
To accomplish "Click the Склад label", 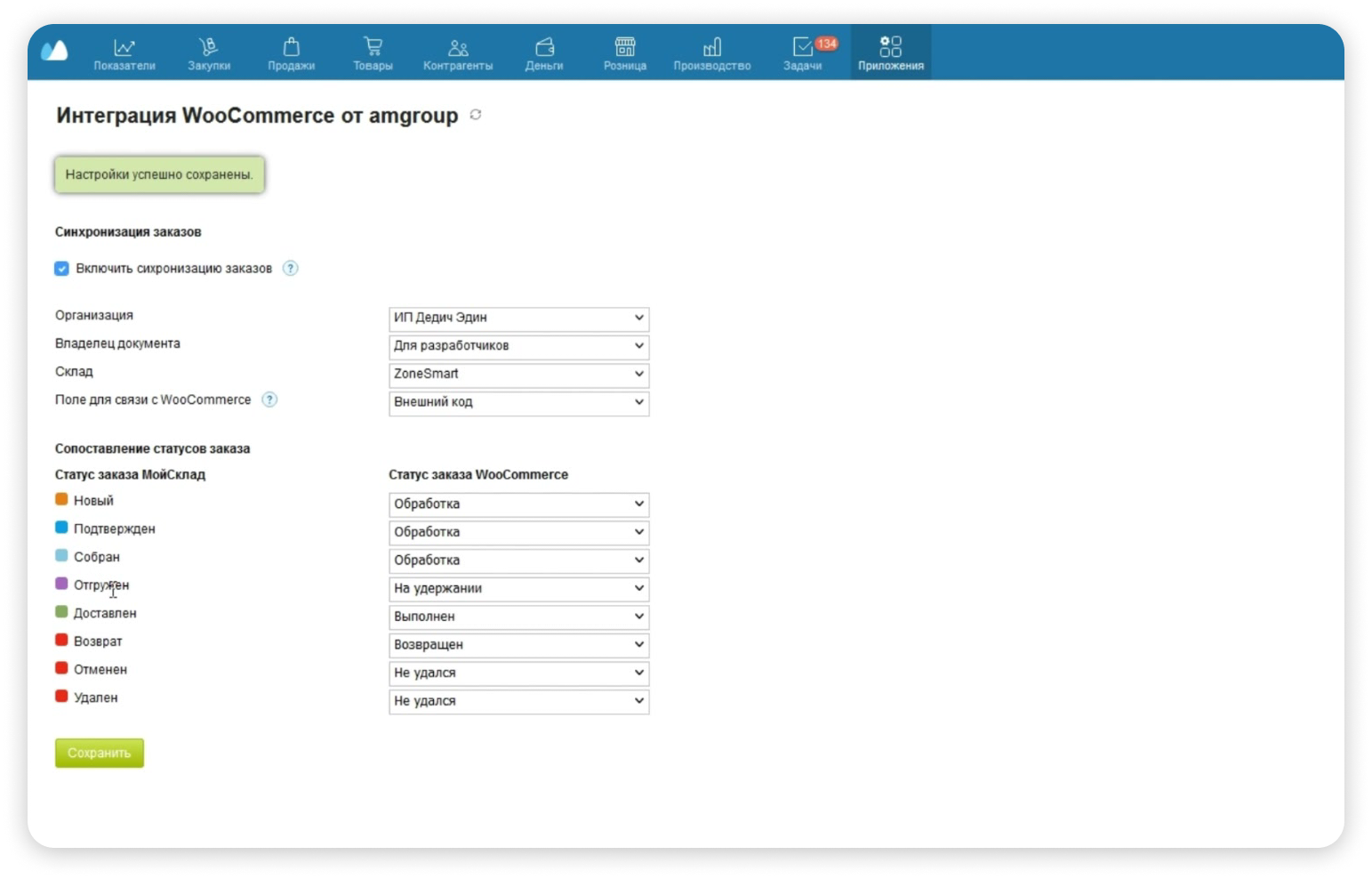I will pyautogui.click(x=74, y=372).
